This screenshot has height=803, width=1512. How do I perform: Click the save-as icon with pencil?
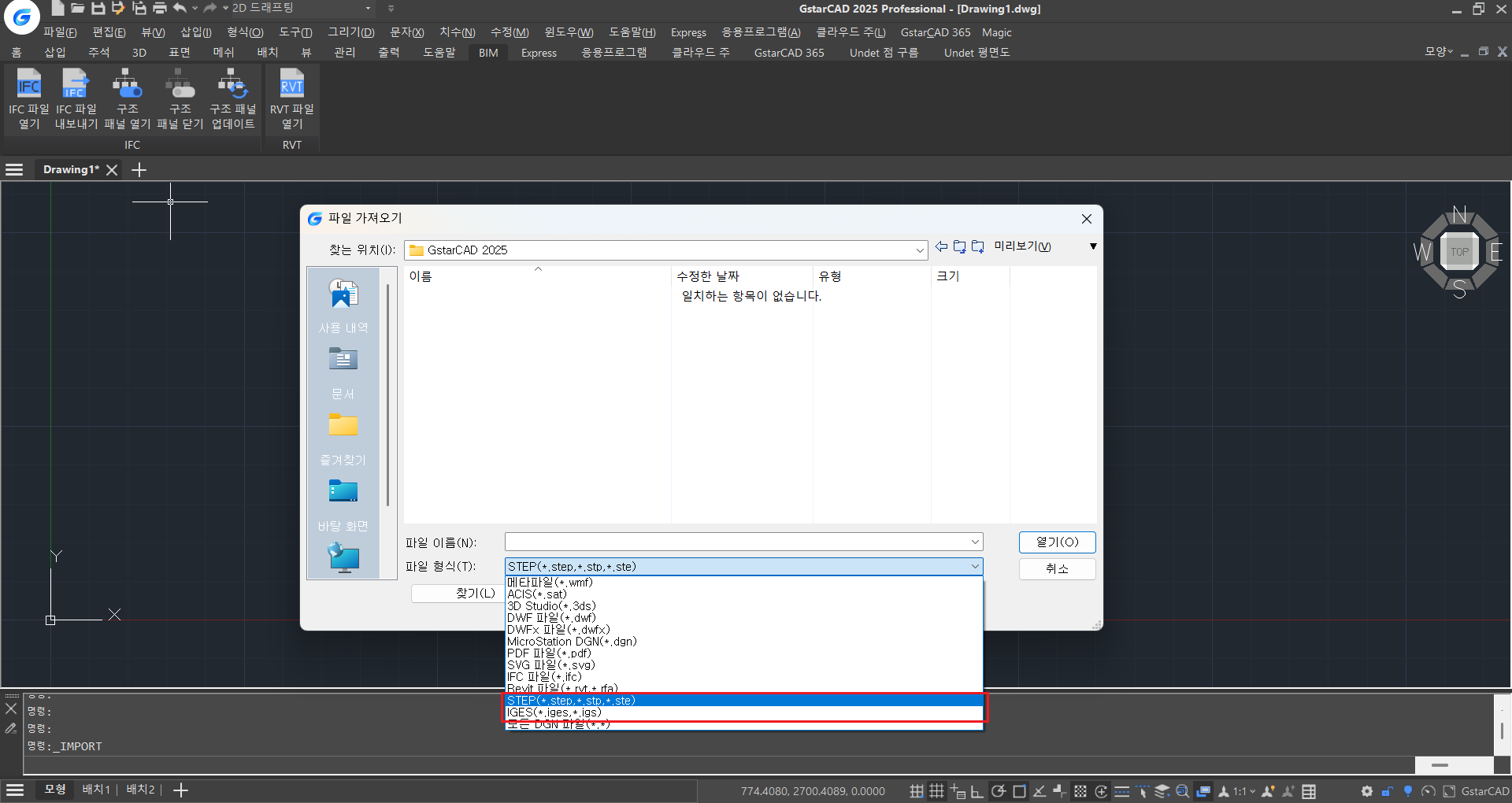118,8
